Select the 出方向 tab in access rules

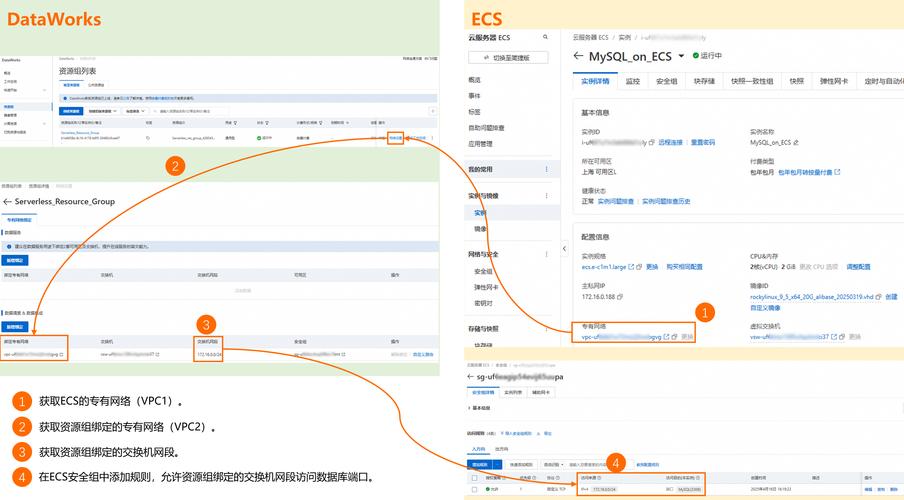pos(502,449)
